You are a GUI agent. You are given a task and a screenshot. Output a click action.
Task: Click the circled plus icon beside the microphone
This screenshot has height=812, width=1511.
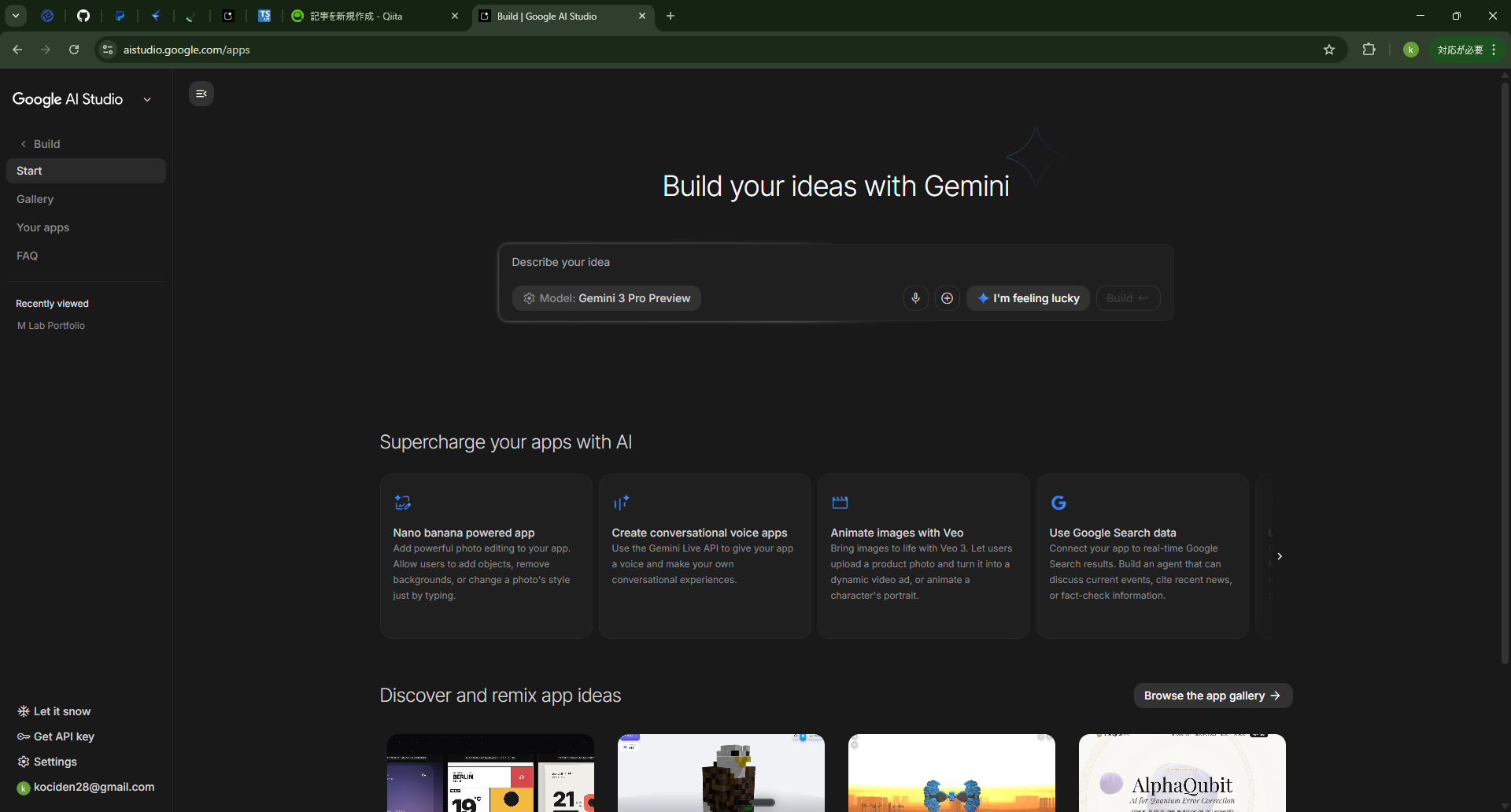[x=948, y=298]
